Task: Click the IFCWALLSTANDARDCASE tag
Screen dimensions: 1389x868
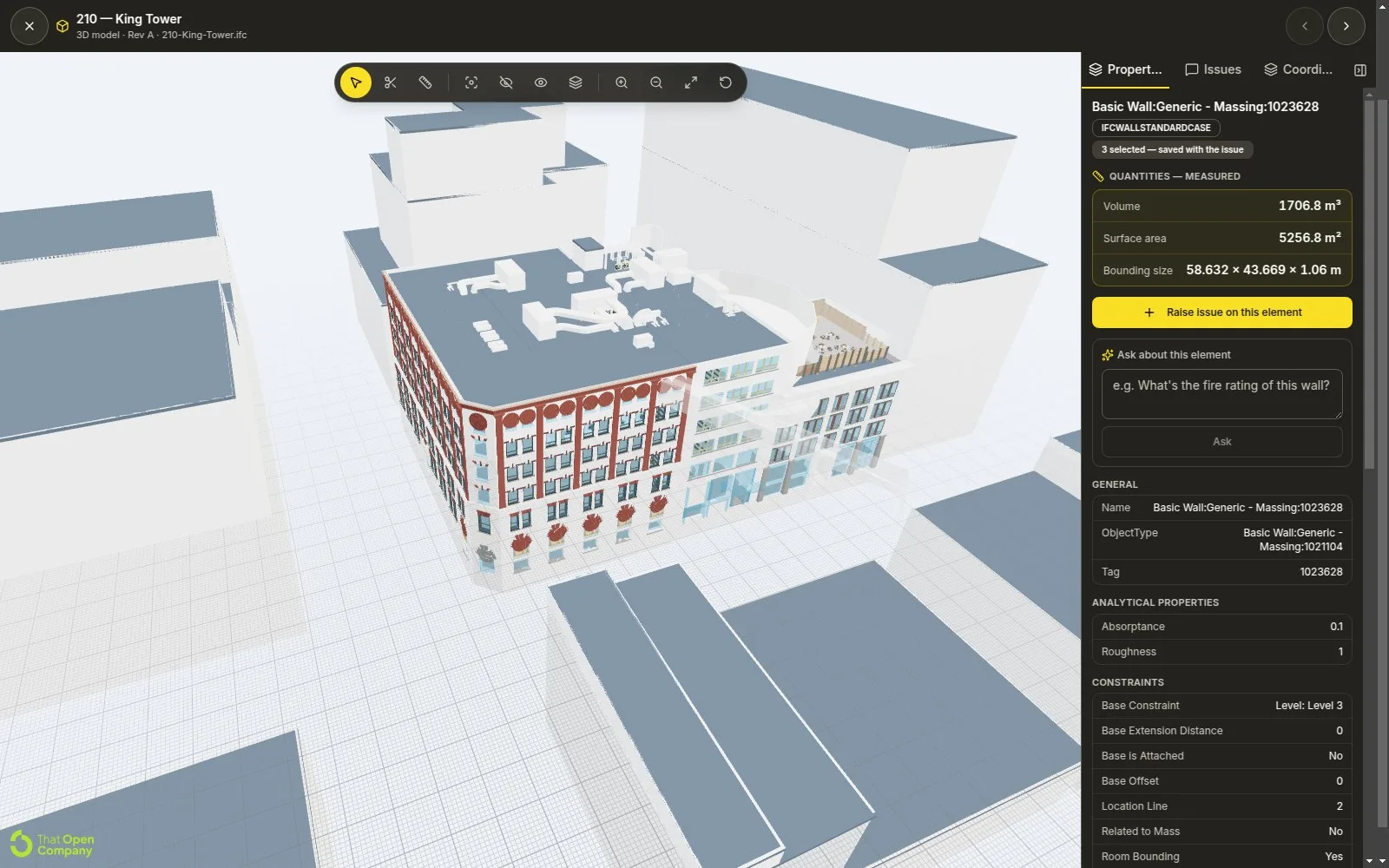Action: pos(1155,128)
